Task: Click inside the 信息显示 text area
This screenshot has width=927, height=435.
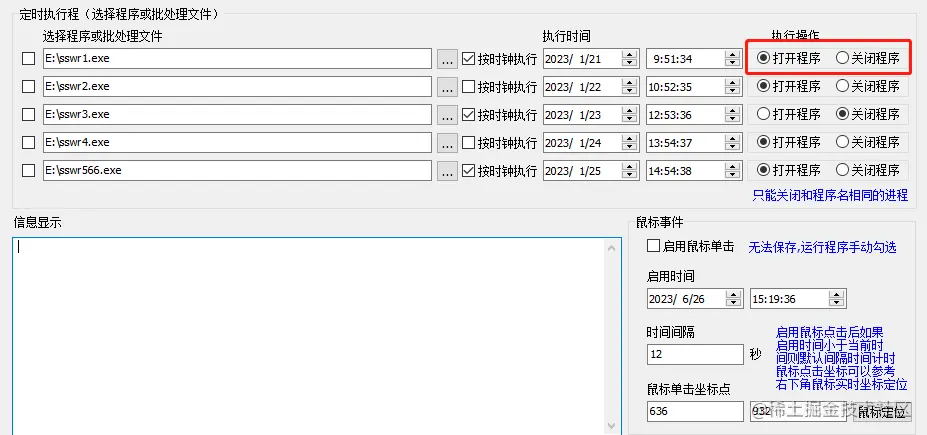Action: click(x=307, y=336)
